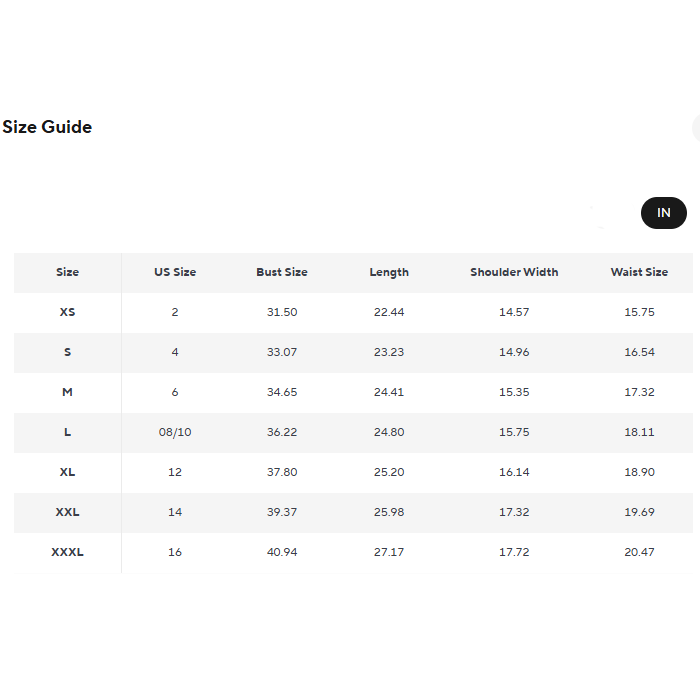This screenshot has height=700, width=700.
Task: Choose the XXXL size row label
Action: pyautogui.click(x=67, y=552)
